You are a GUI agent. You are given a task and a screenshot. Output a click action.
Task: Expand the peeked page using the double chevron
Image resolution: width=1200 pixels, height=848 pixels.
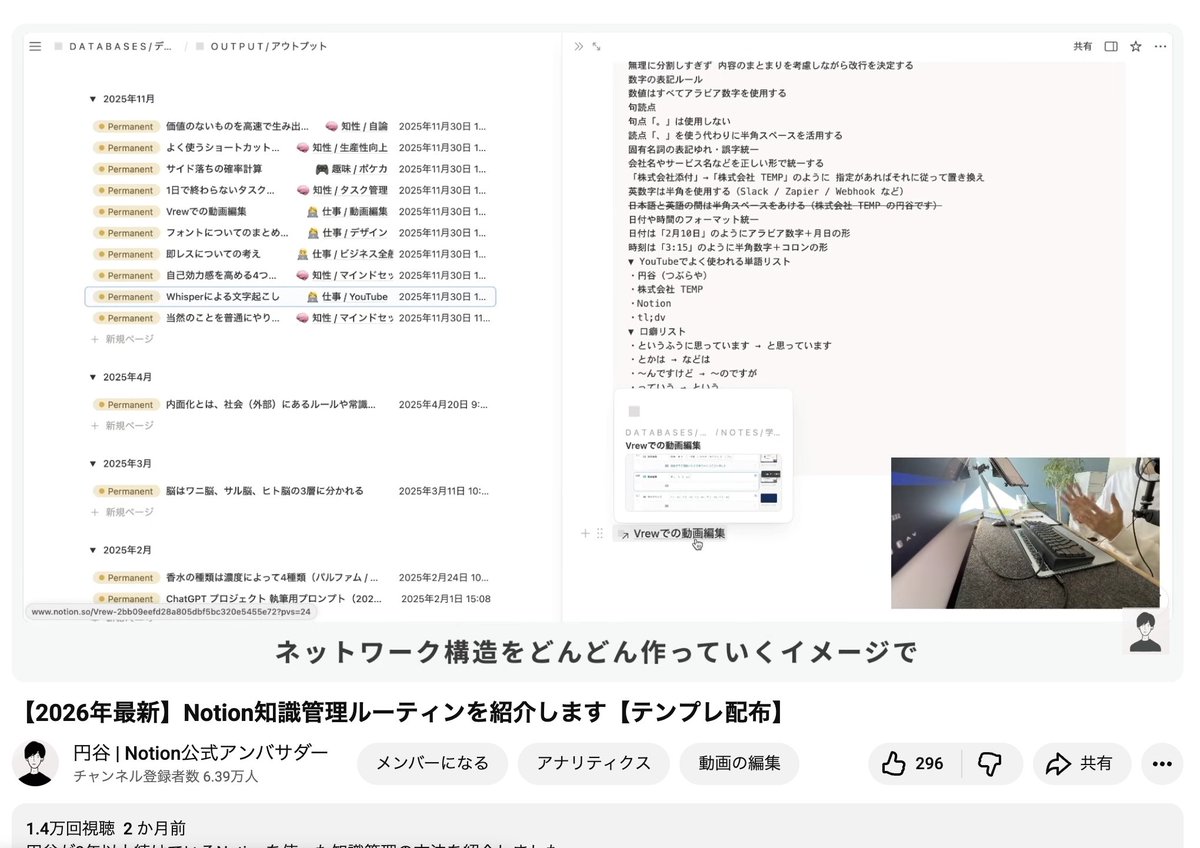point(577,45)
